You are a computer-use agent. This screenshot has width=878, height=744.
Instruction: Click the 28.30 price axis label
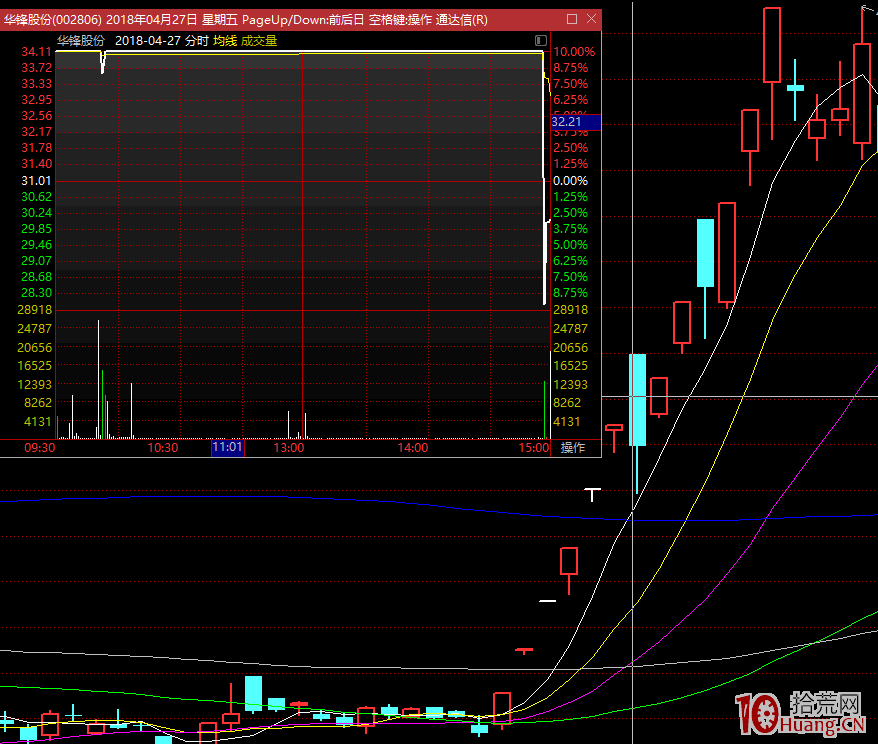tap(36, 293)
